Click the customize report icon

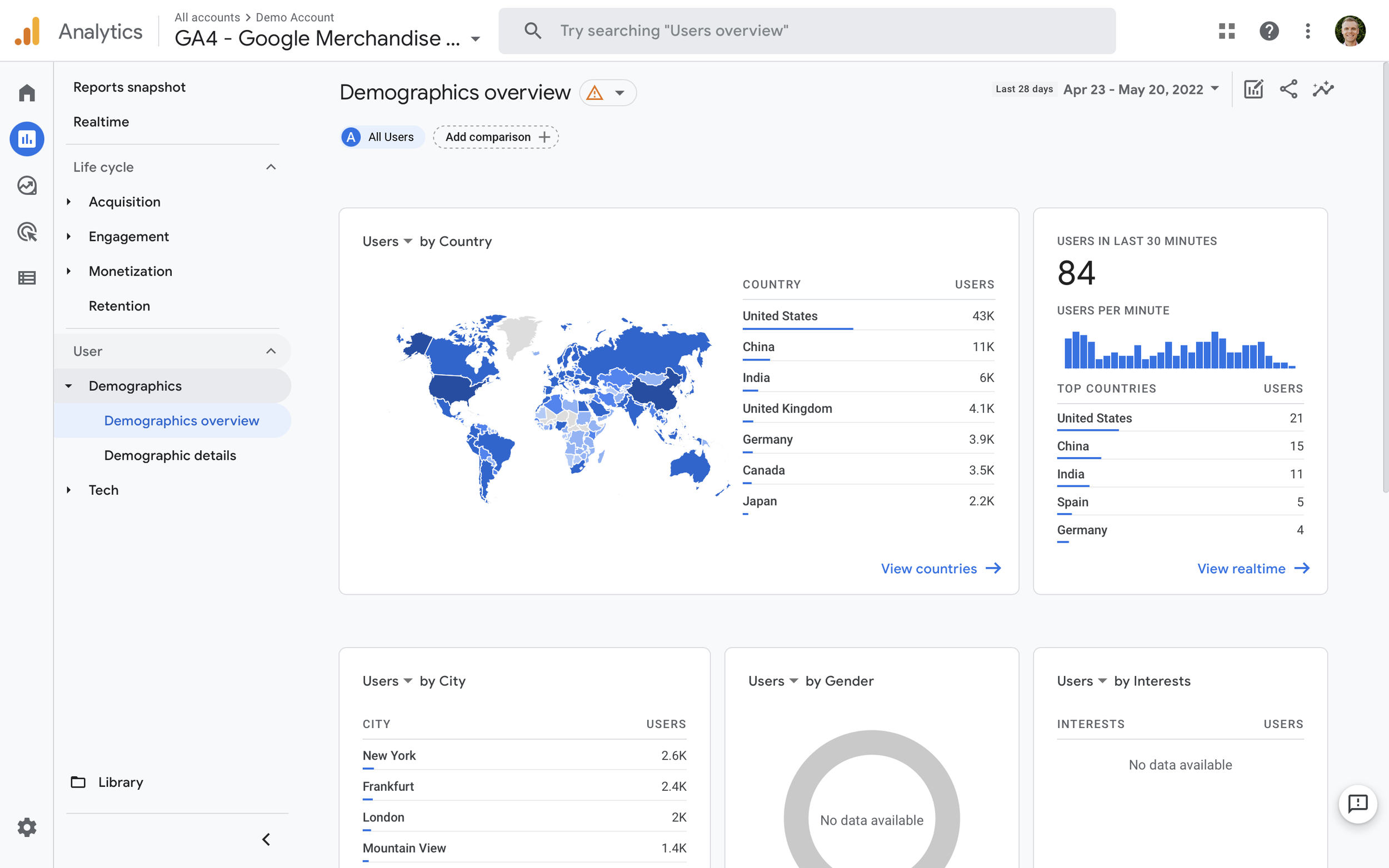[1253, 89]
